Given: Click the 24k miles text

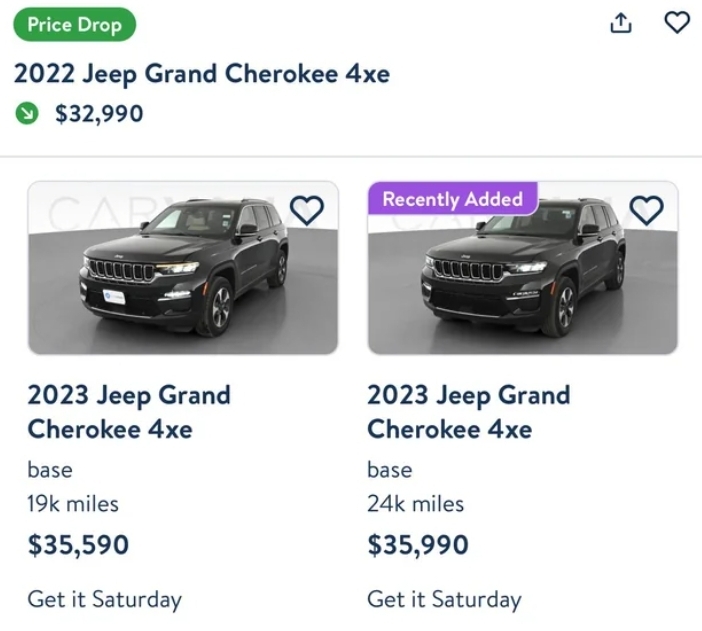Looking at the screenshot, I should coord(415,503).
